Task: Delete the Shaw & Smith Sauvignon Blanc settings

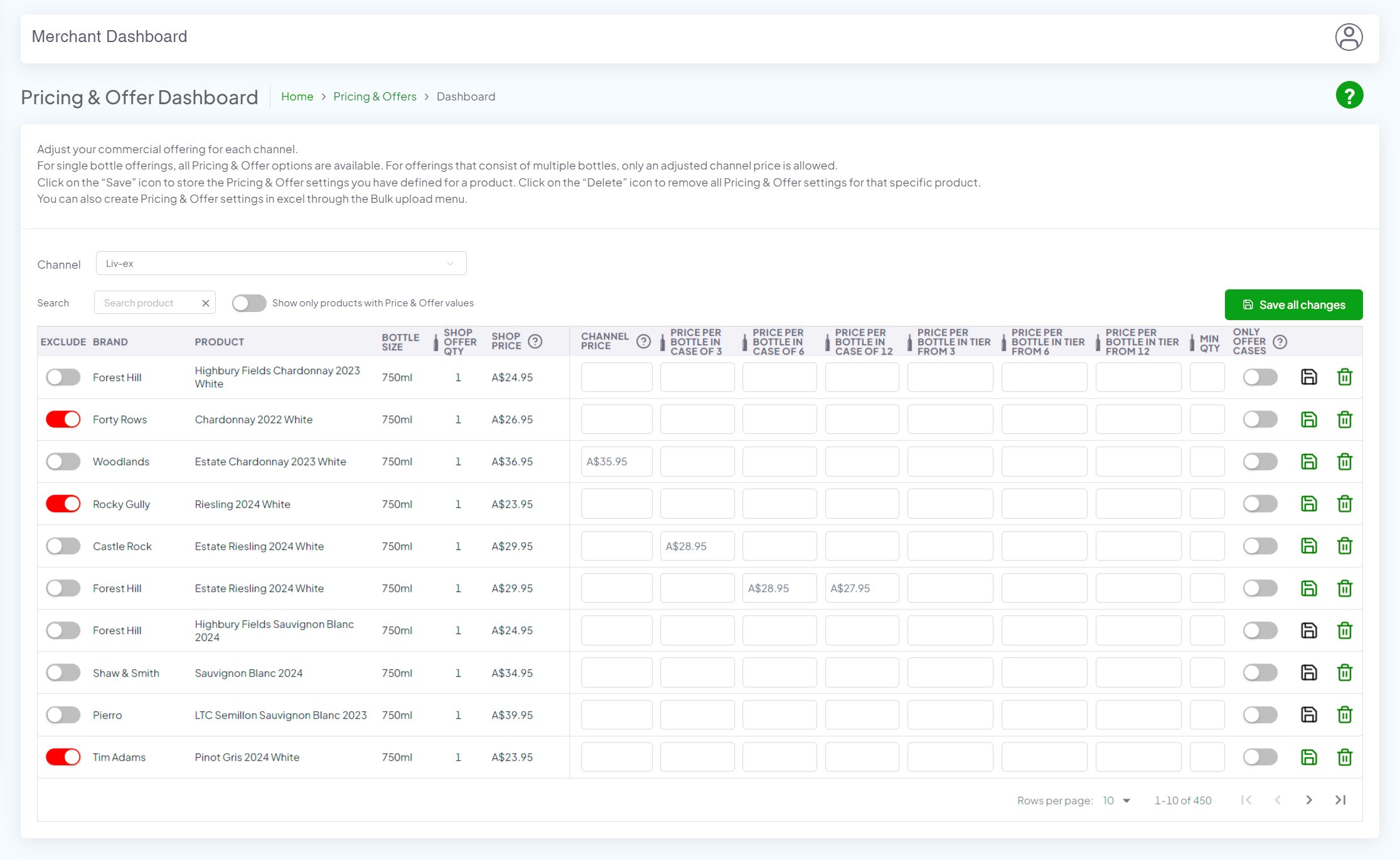Action: point(1345,673)
